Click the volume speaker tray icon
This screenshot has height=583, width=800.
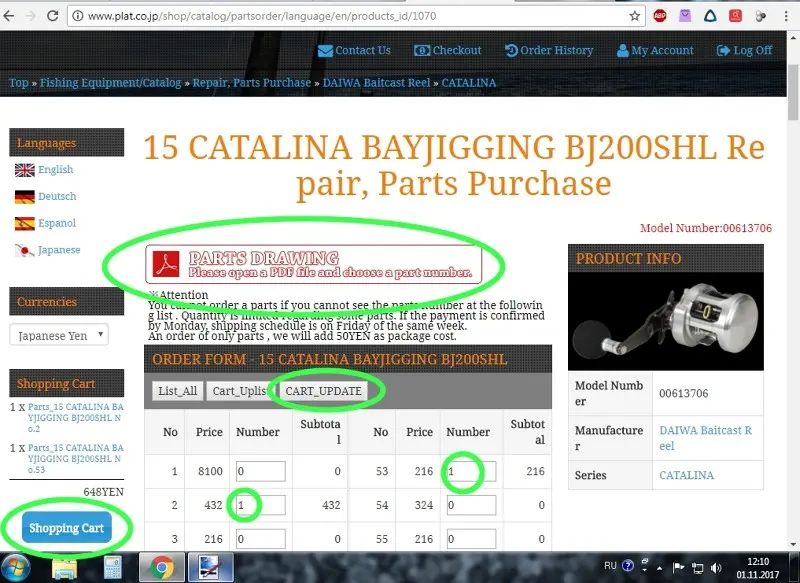point(716,567)
